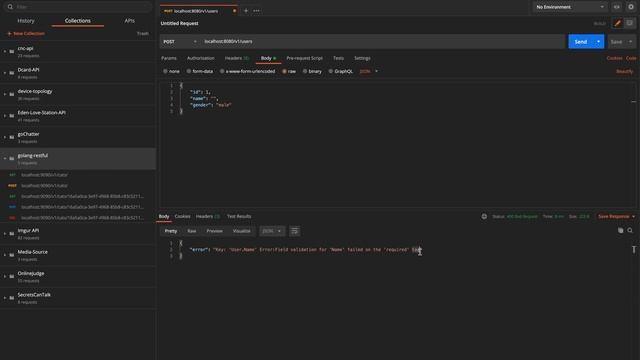Image resolution: width=640 pixels, height=360 pixels.
Task: Open the response Test Results tab
Action: point(239,216)
